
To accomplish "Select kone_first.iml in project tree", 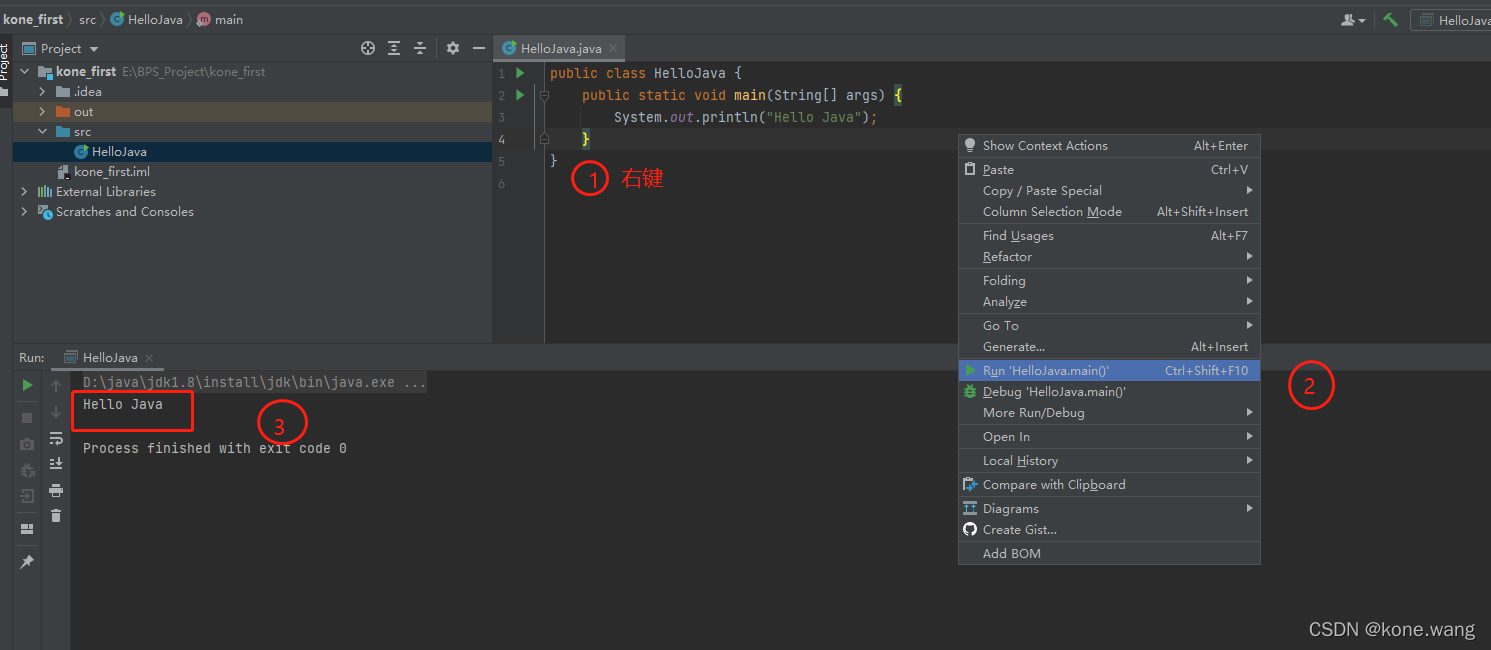I will [x=111, y=172].
